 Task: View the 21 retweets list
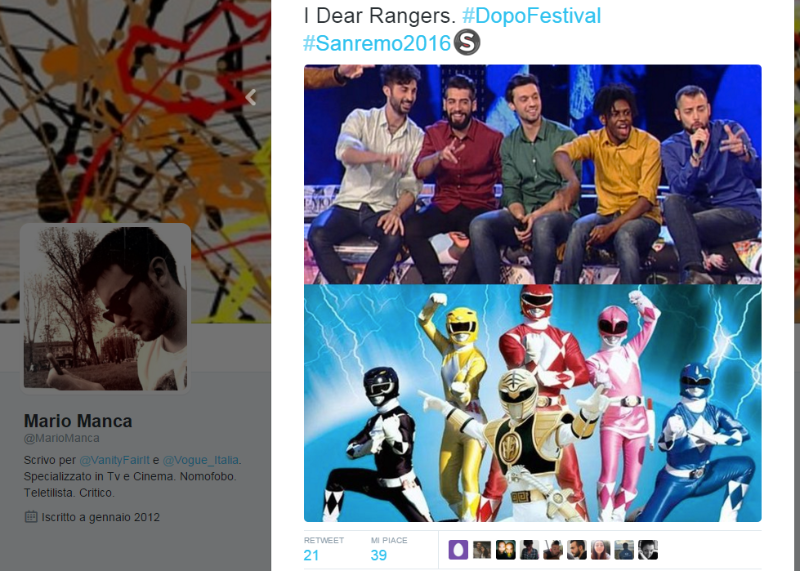click(323, 549)
